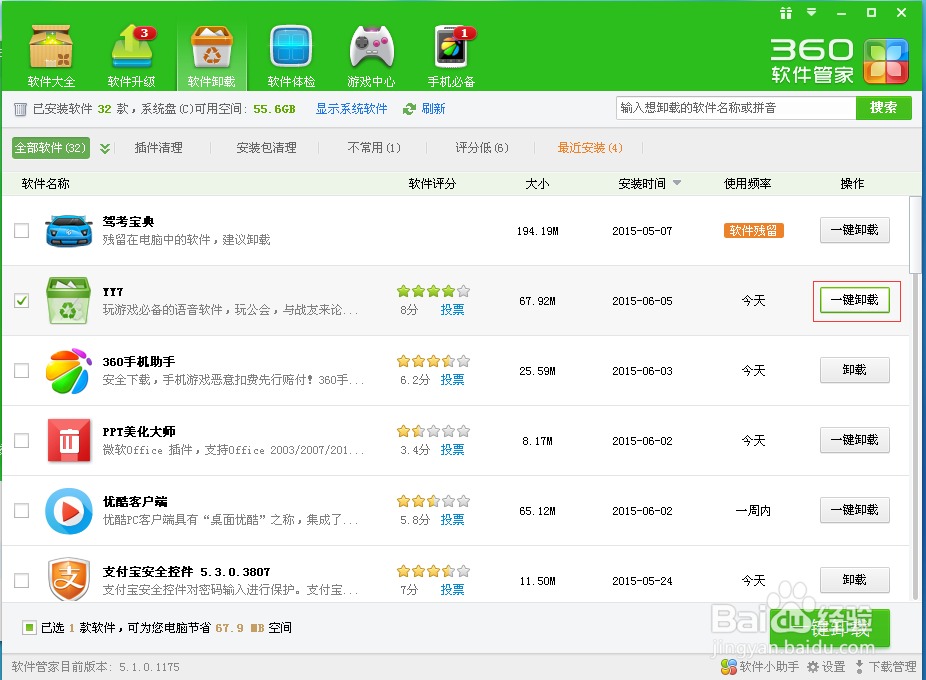The height and width of the screenshot is (680, 926).
Task: Click the 显示系统软件 link
Action: point(351,109)
